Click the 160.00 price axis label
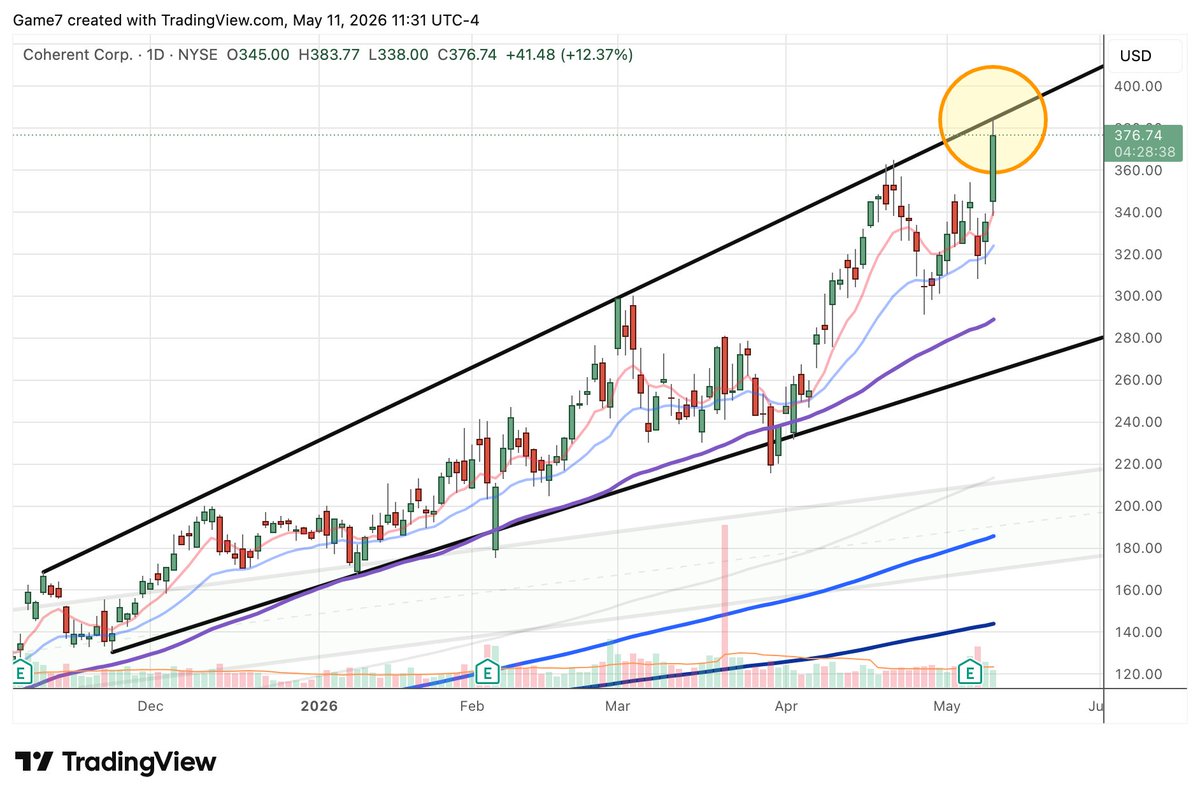The width and height of the screenshot is (1200, 800). [1138, 591]
